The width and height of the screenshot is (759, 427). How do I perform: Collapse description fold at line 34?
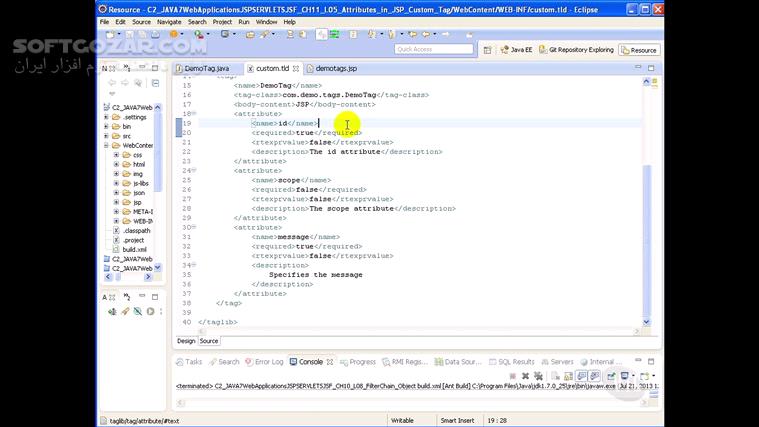click(x=194, y=265)
